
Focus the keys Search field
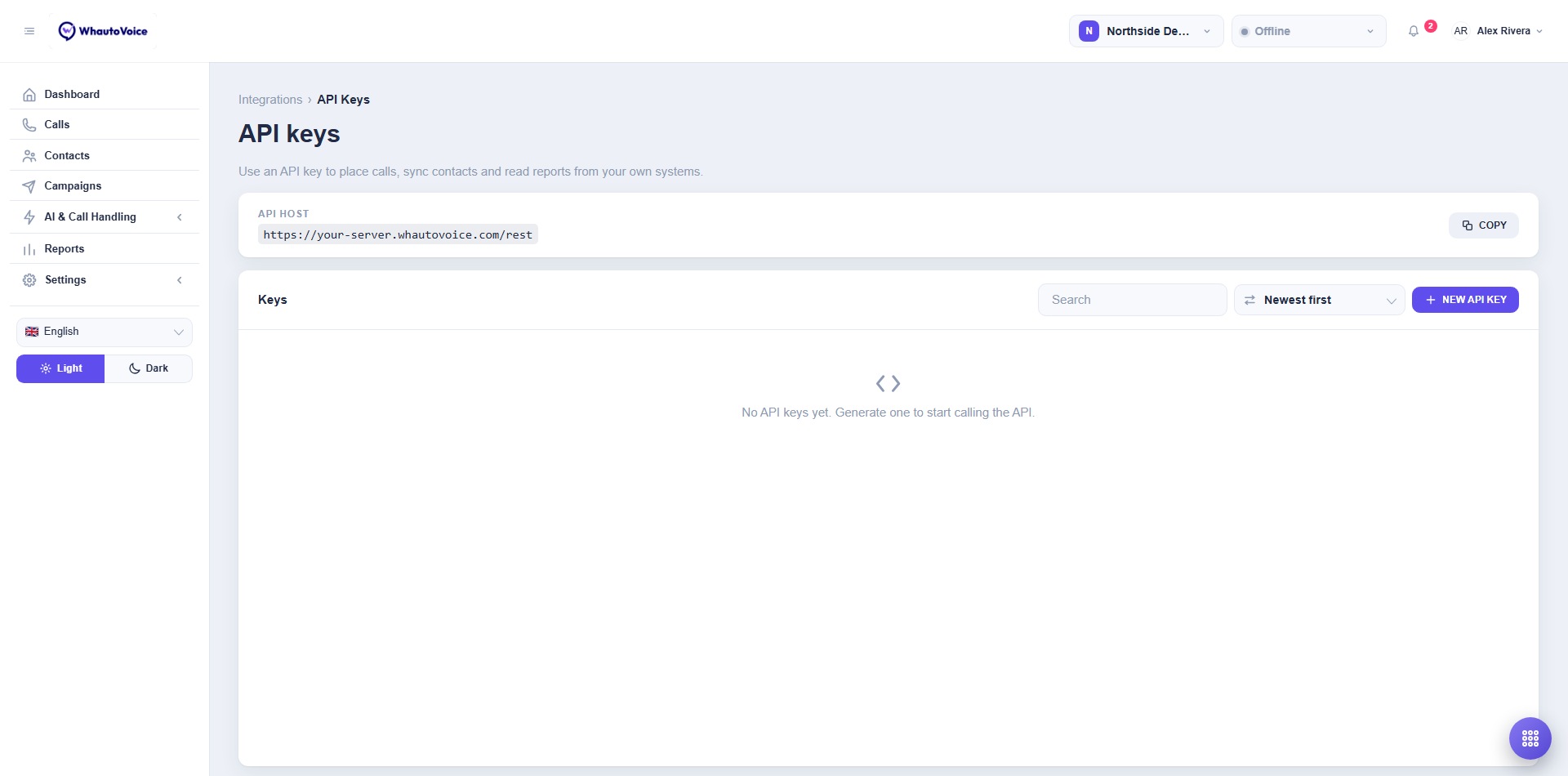click(x=1132, y=300)
